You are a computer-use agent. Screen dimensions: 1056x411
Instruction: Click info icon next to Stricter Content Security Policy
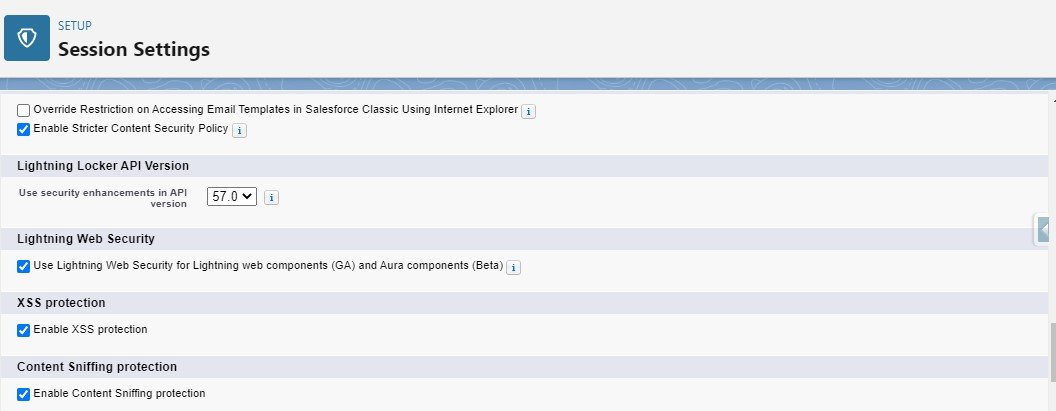240,130
